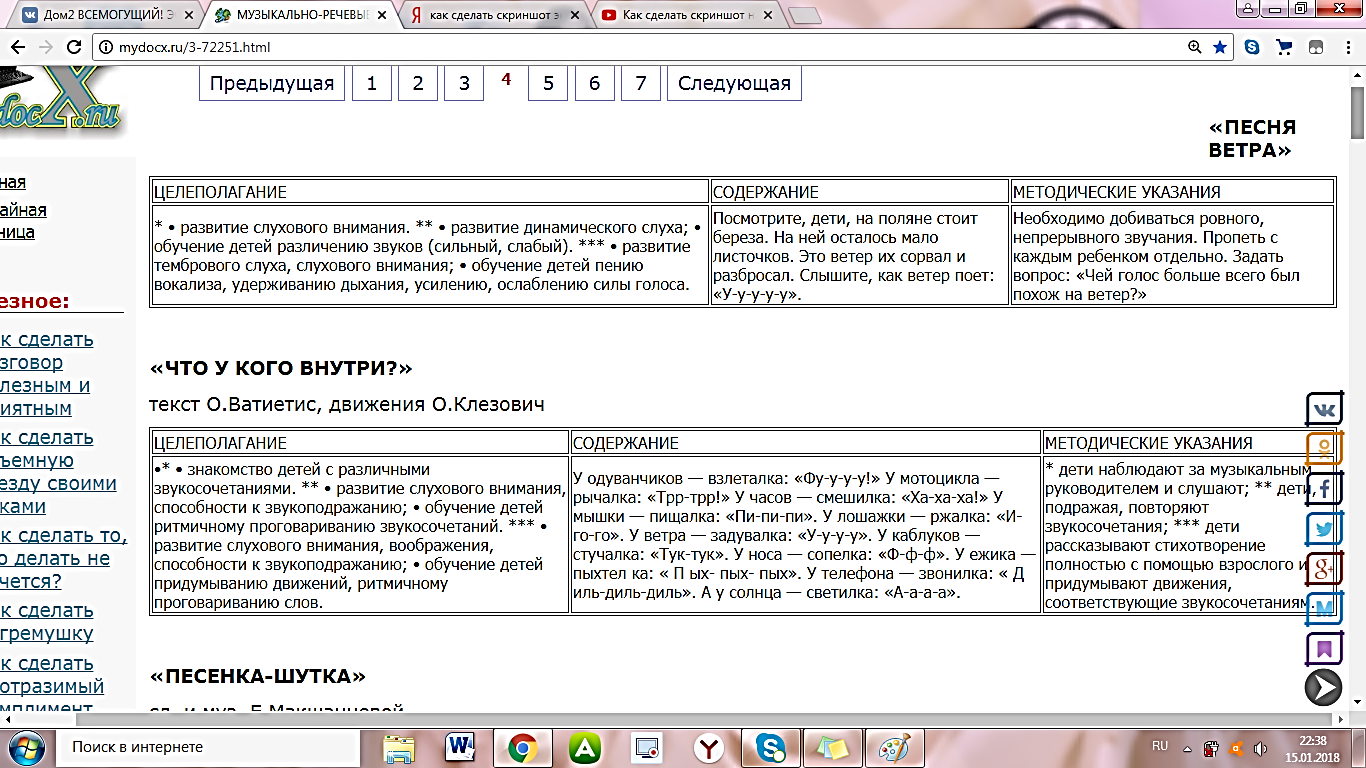Go to page 7
The image size is (1366, 768).
(x=641, y=84)
